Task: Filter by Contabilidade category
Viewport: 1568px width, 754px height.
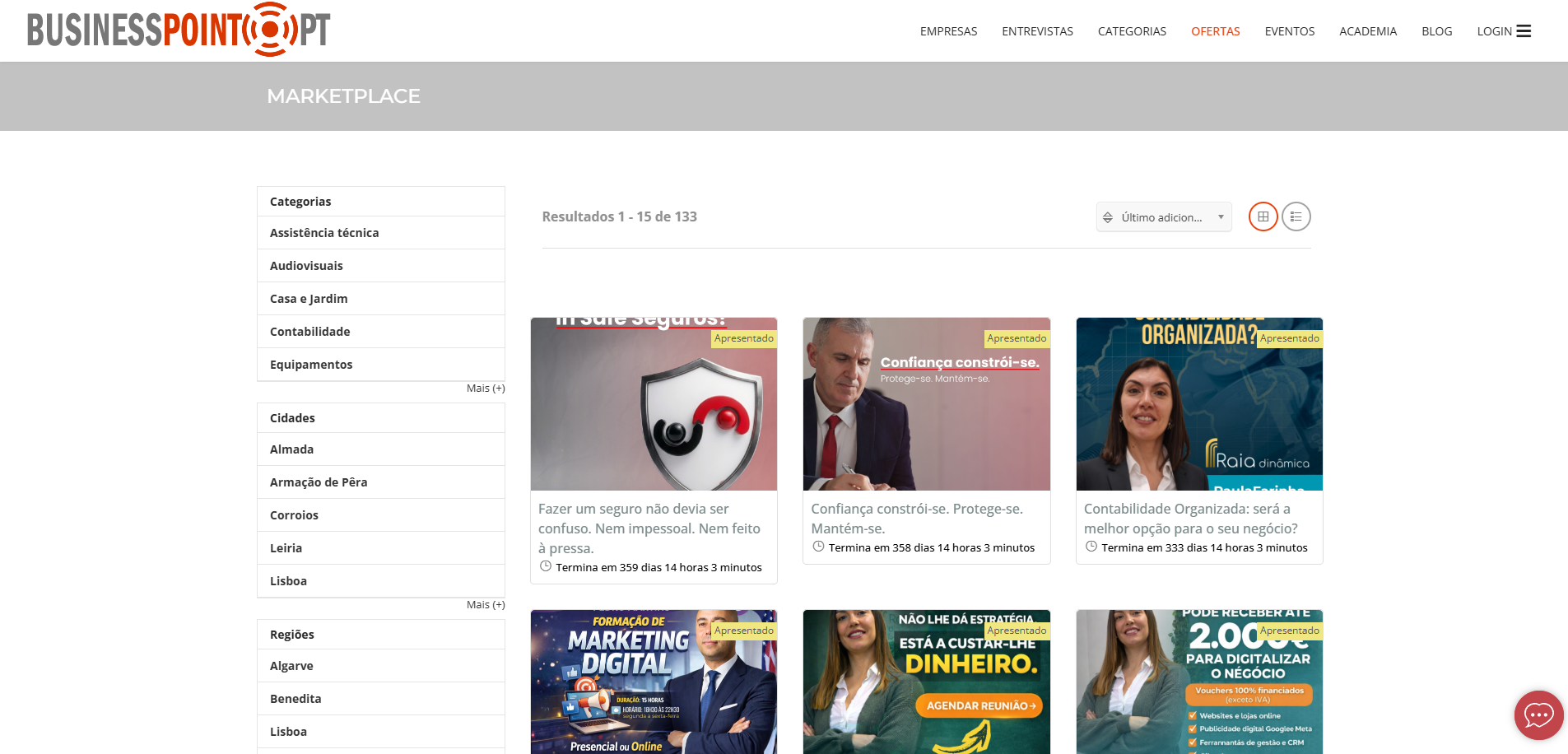Action: click(310, 332)
